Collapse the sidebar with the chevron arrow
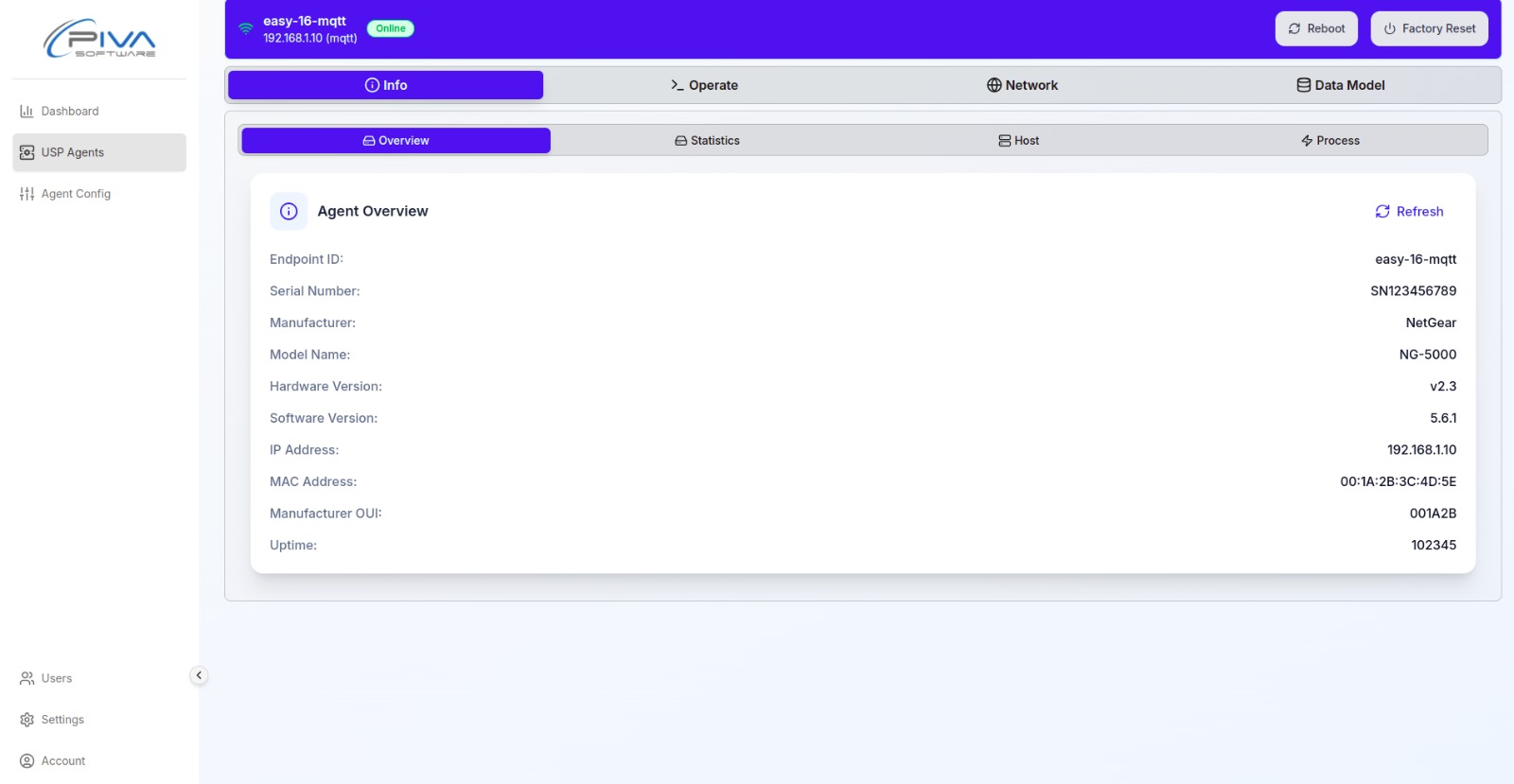Viewport: 1514px width, 784px height. [x=199, y=675]
